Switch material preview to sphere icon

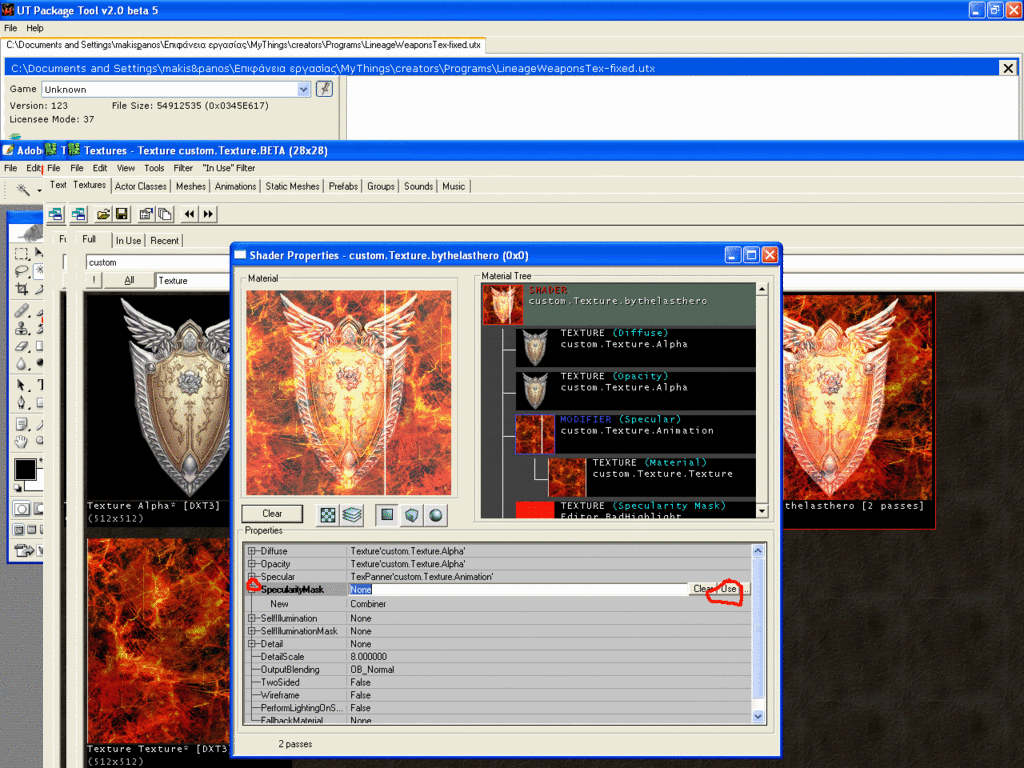coord(435,515)
